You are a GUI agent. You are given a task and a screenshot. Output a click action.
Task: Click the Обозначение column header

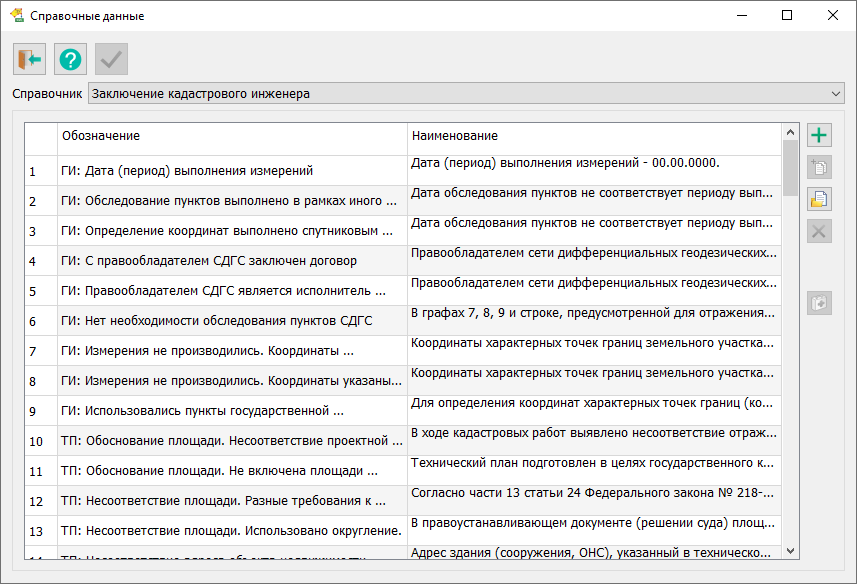point(231,136)
